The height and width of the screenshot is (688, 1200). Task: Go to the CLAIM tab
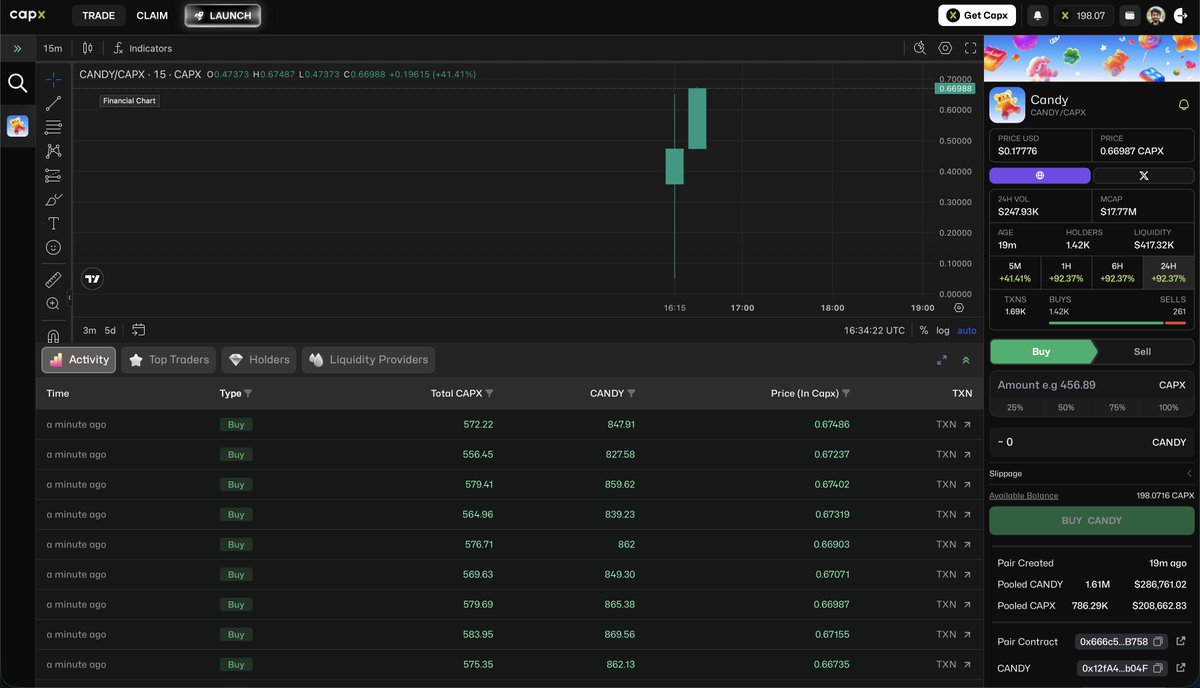152,16
